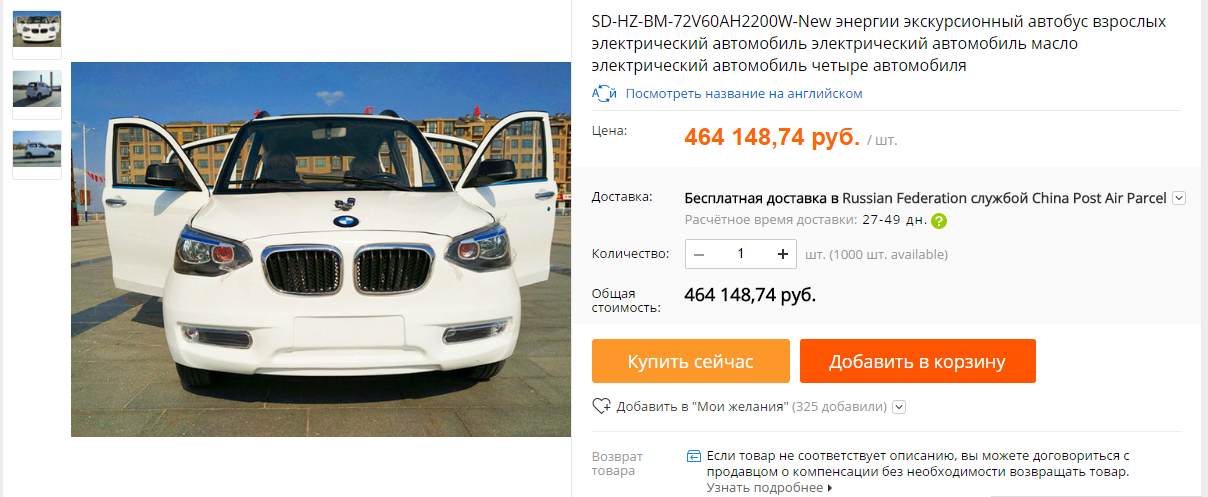Click the green question mark delivery help icon
This screenshot has height=497, width=1208.
(x=938, y=221)
